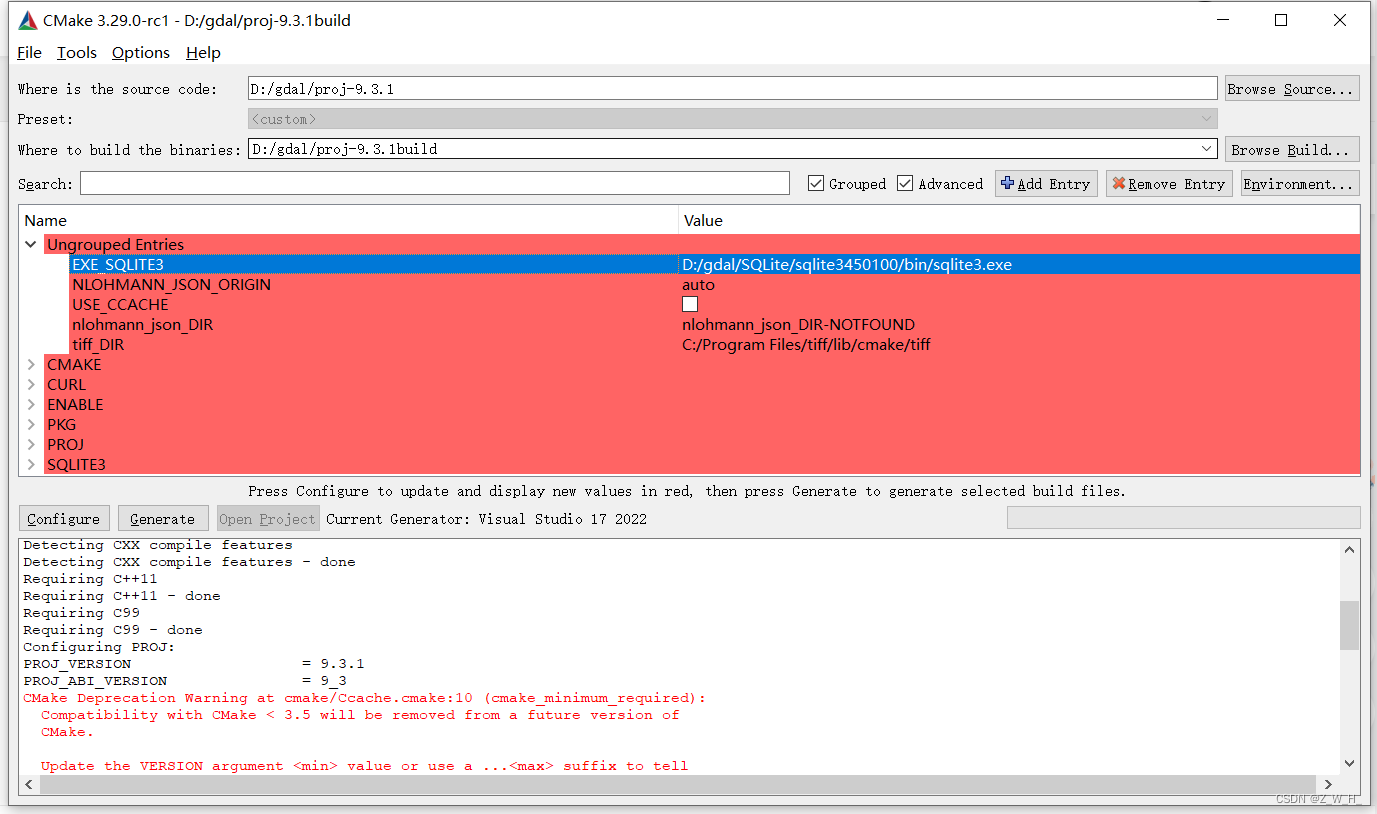Click the nlohmann_json_DIR-NOTFOUND value

[798, 324]
